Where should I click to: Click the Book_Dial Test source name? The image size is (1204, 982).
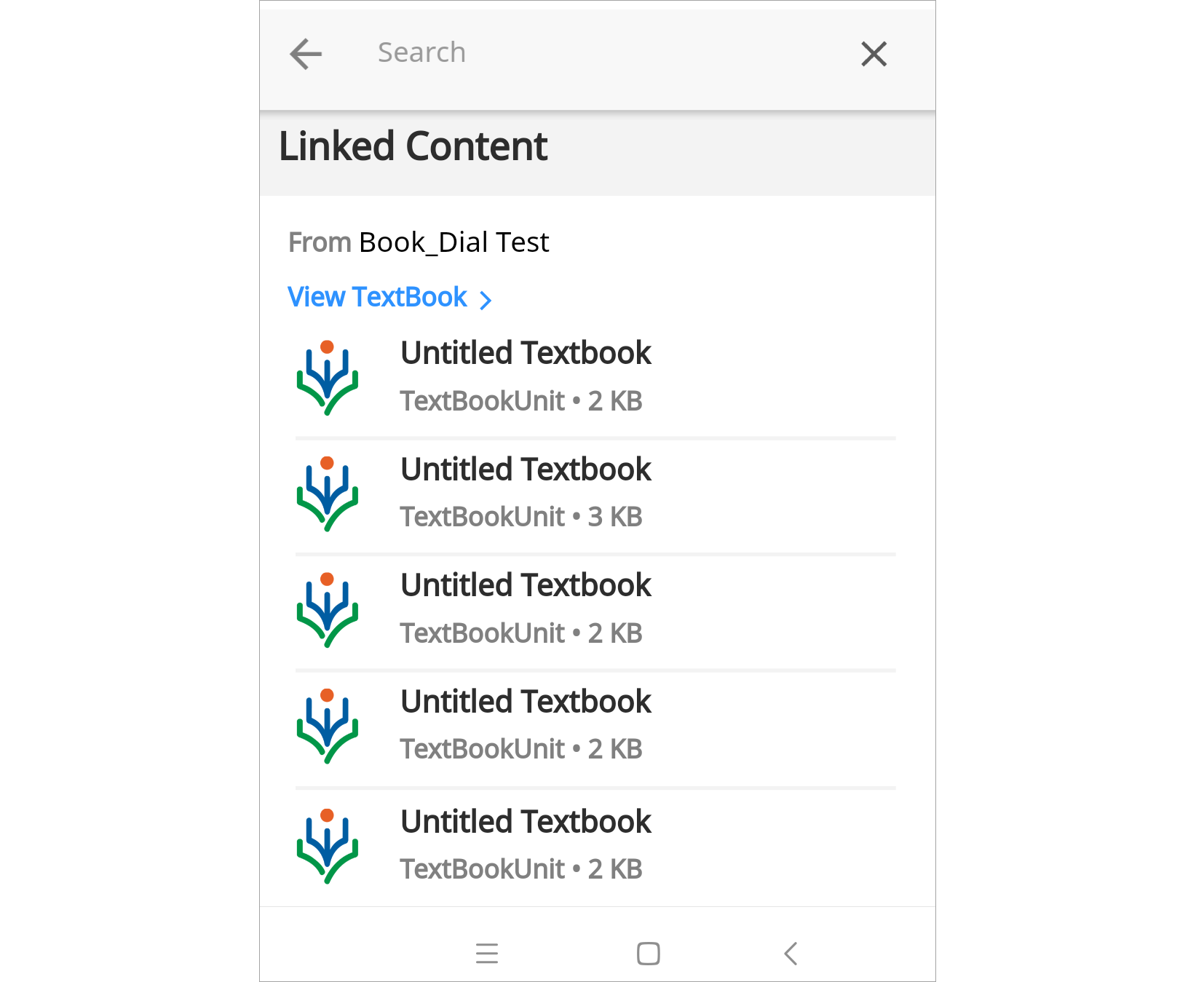coord(454,242)
